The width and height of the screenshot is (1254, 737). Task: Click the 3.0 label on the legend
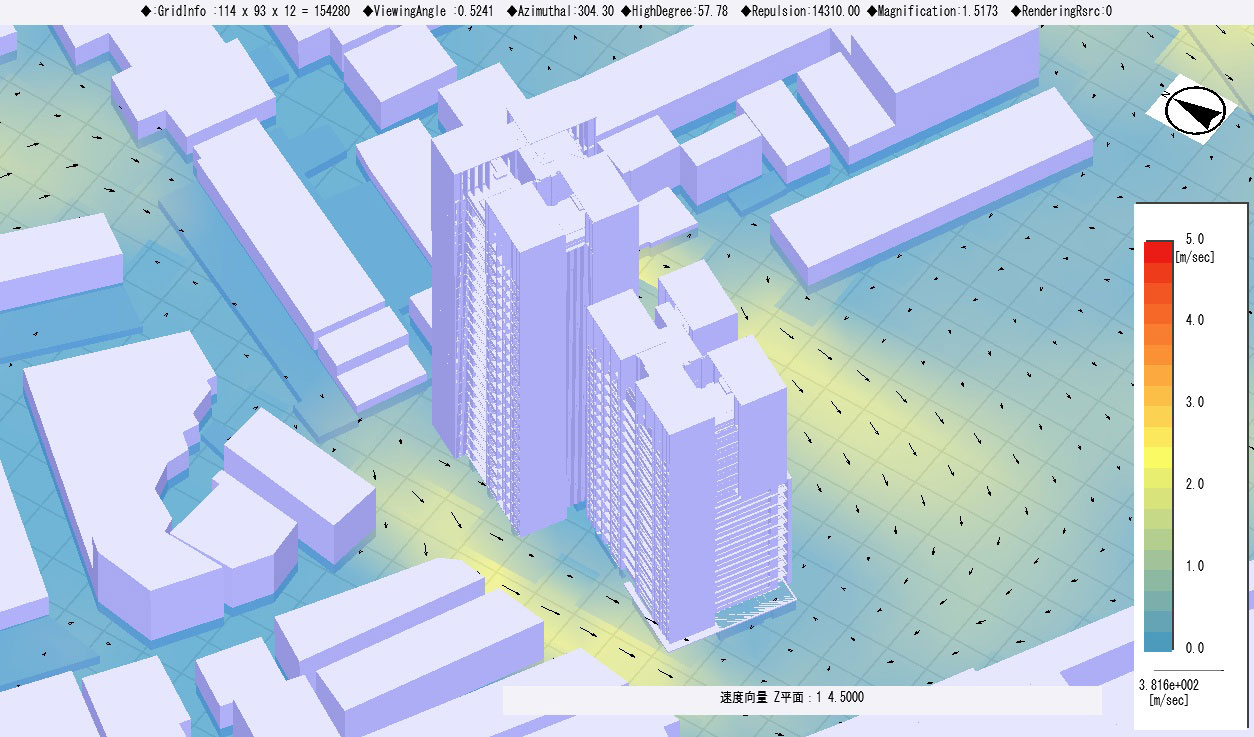coord(1194,402)
